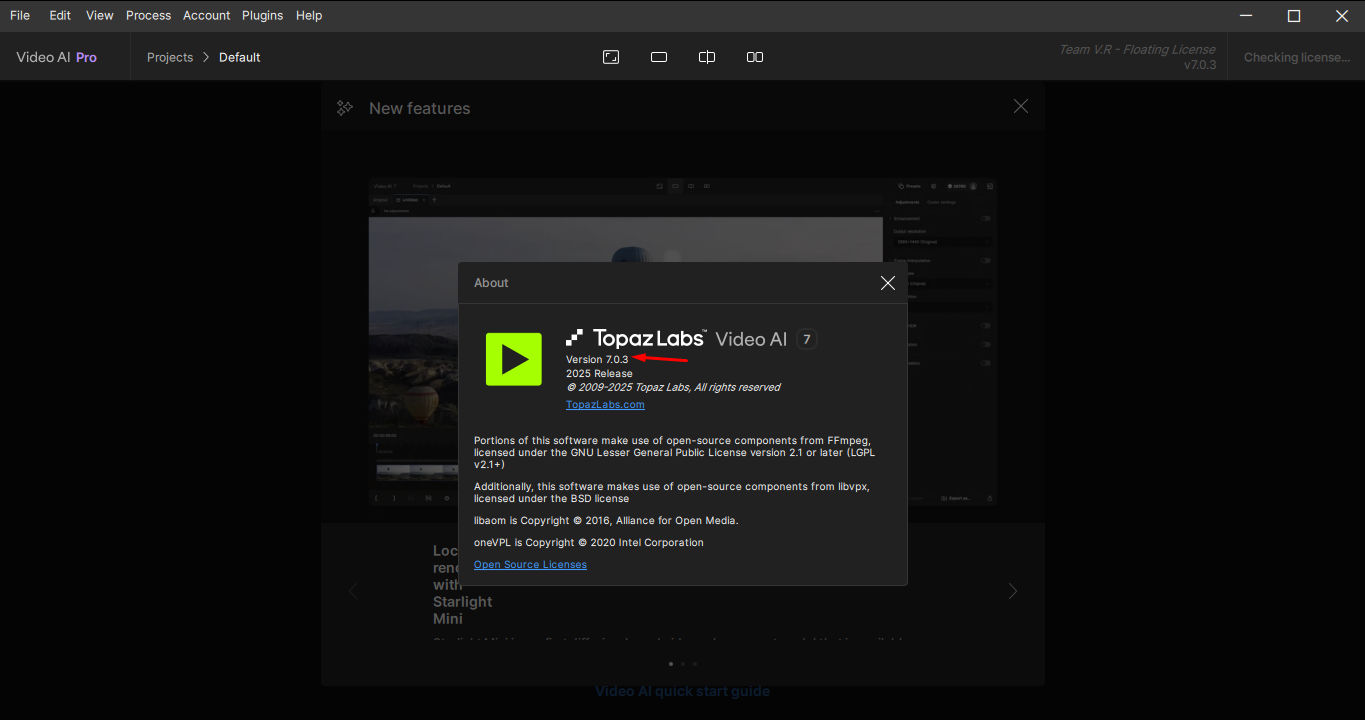Click the sparkle icon beside New features

coord(345,108)
